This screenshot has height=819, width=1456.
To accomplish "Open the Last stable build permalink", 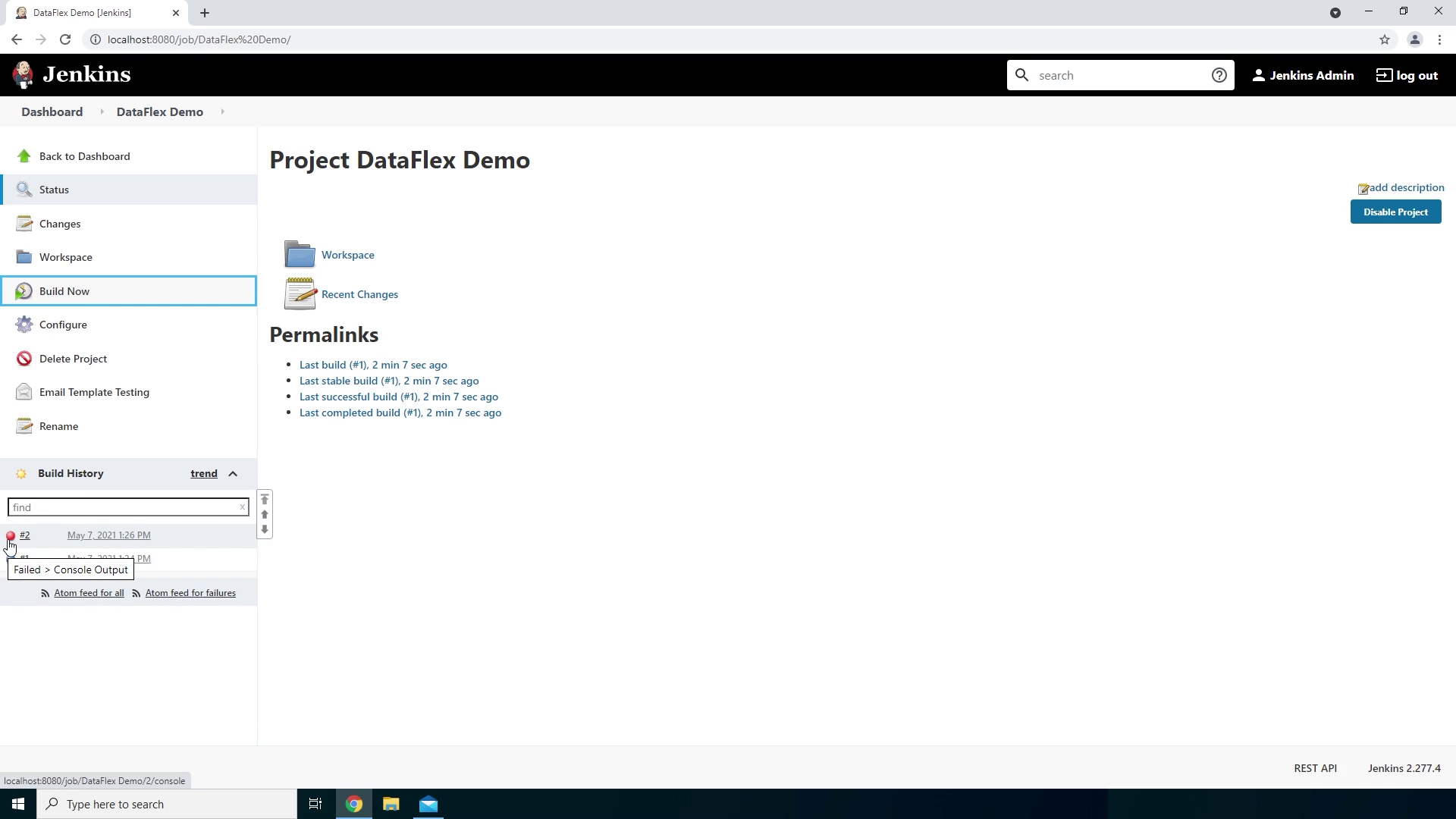I will [x=388, y=381].
